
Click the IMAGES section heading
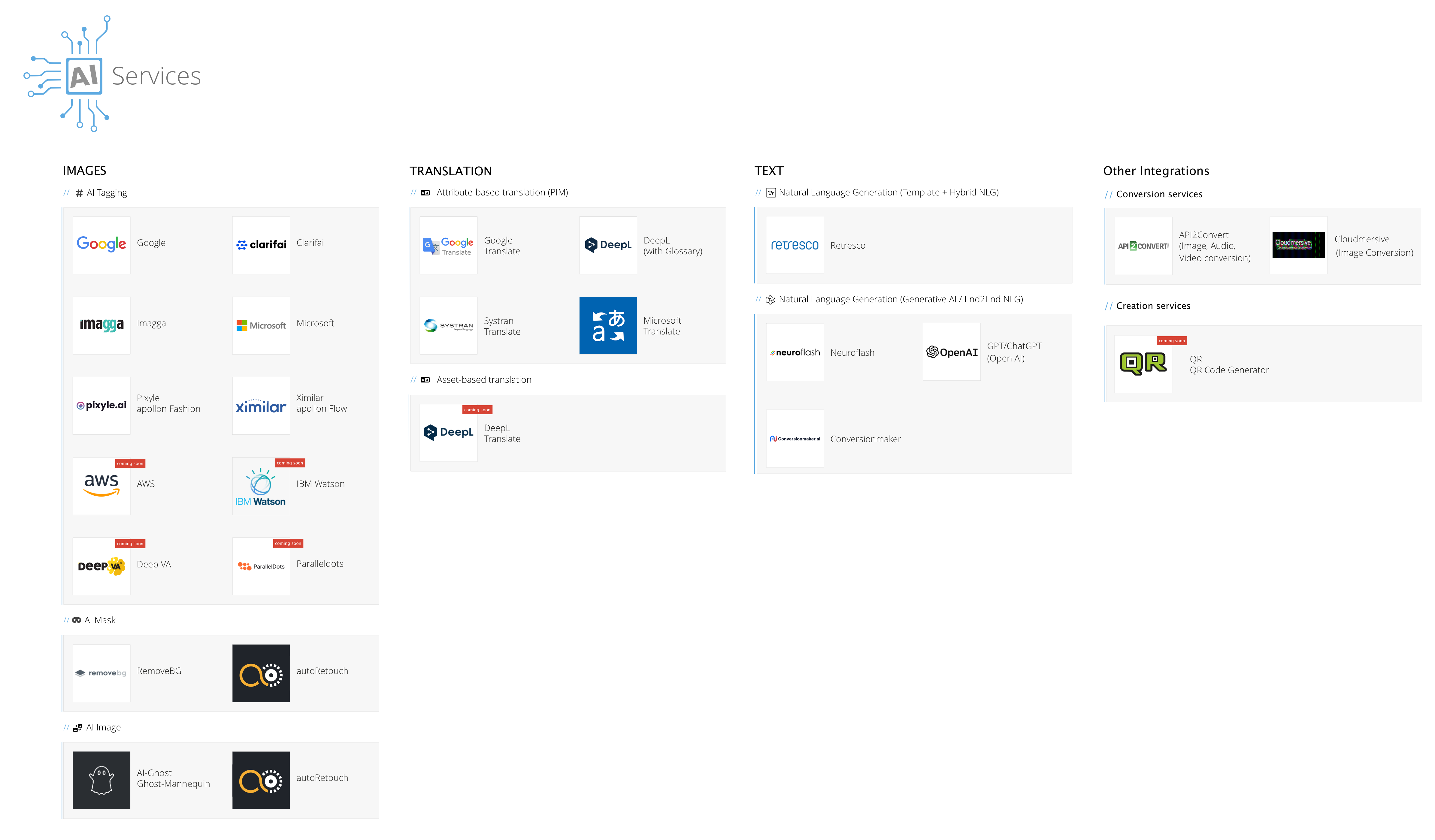coord(84,170)
